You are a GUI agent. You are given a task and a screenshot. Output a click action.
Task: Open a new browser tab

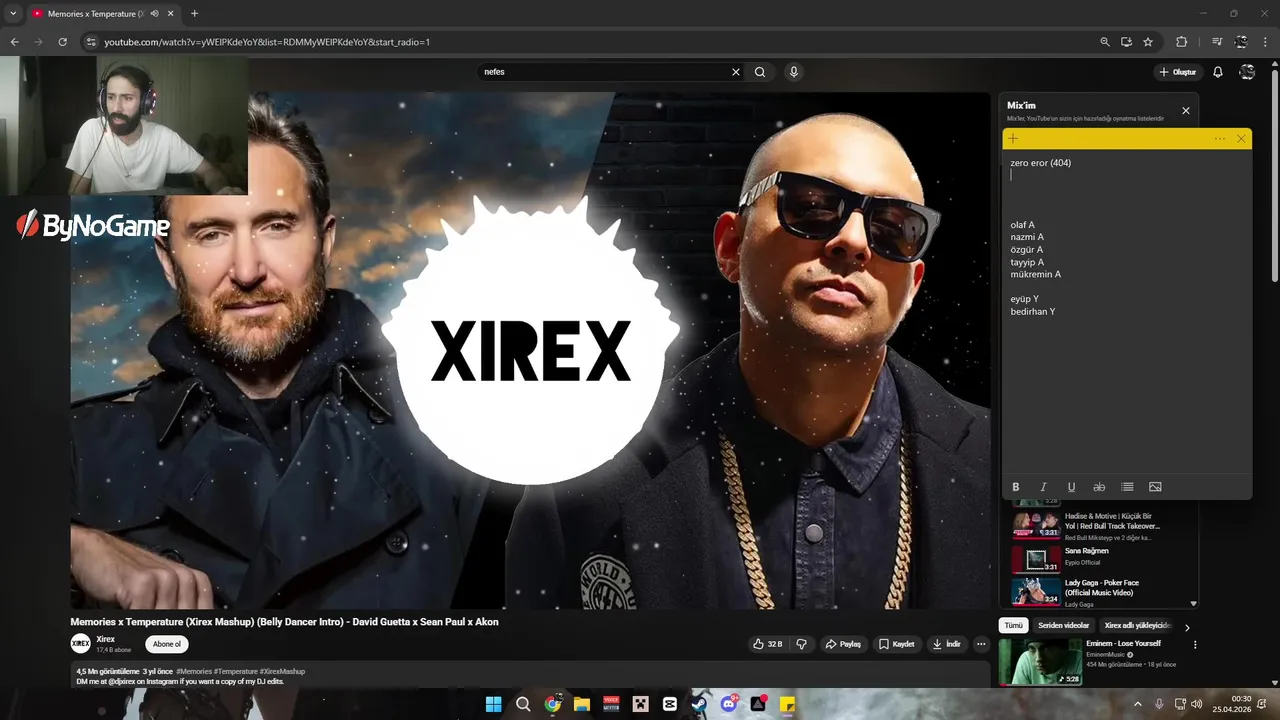tap(194, 14)
